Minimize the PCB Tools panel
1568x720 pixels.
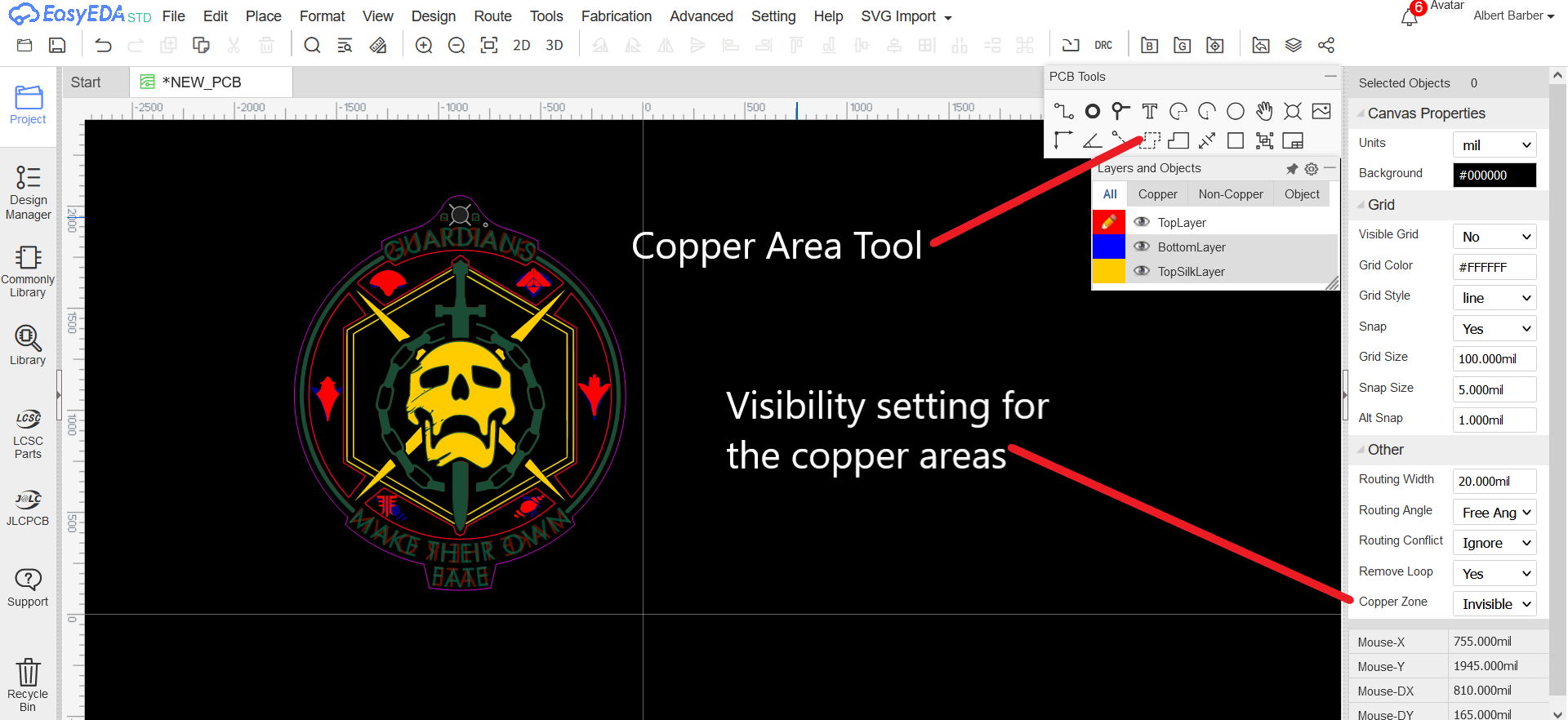[x=1330, y=76]
